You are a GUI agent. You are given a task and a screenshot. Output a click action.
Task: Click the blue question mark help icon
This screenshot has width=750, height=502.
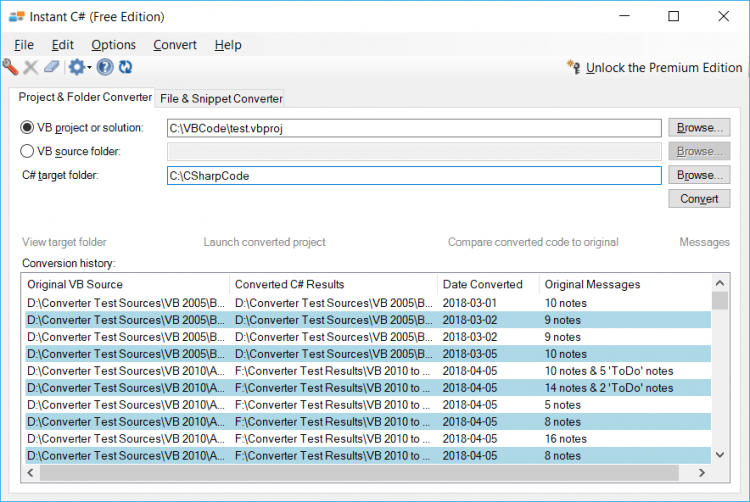pos(105,68)
